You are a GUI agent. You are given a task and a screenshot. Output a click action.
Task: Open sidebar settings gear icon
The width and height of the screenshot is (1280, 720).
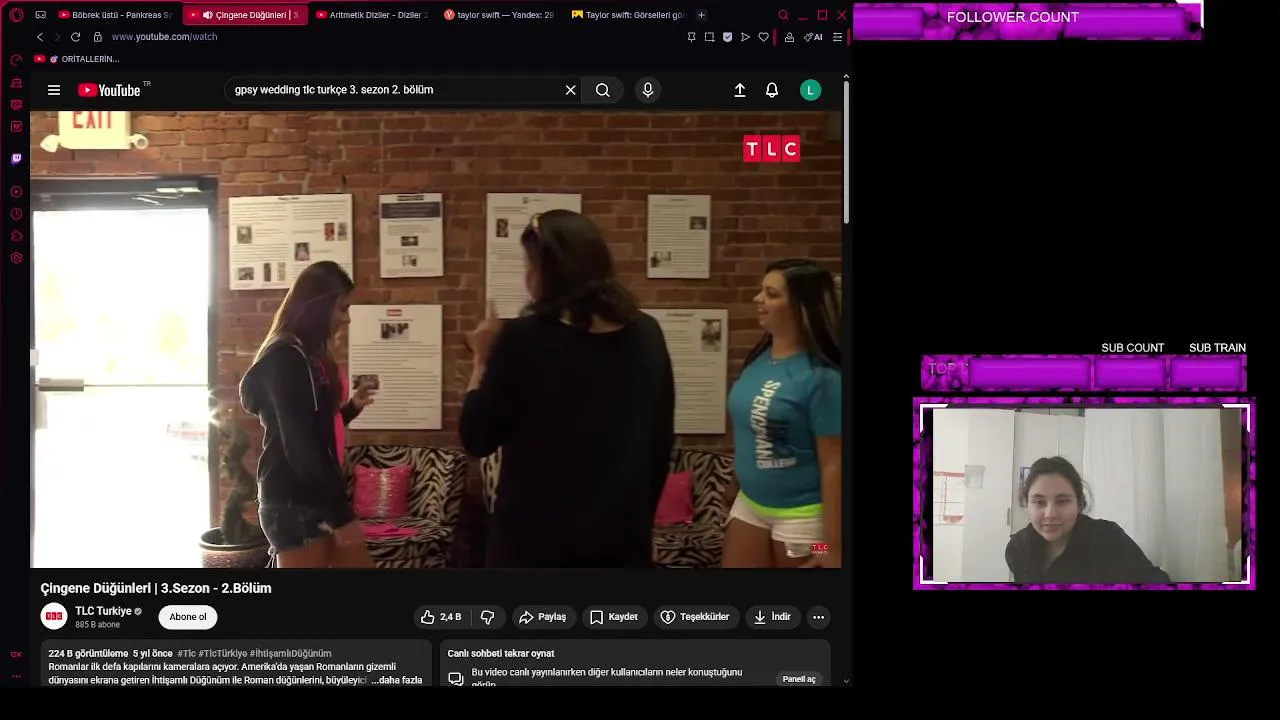(16, 258)
